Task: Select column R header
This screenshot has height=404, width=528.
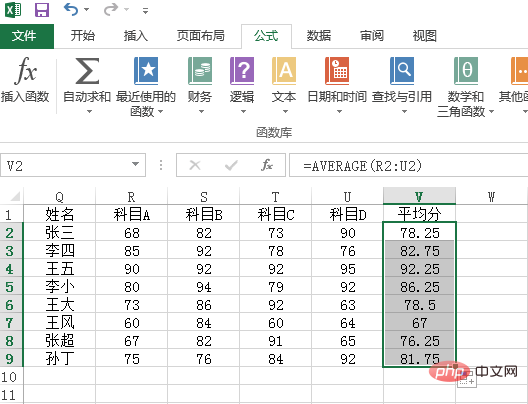Action: (132, 197)
